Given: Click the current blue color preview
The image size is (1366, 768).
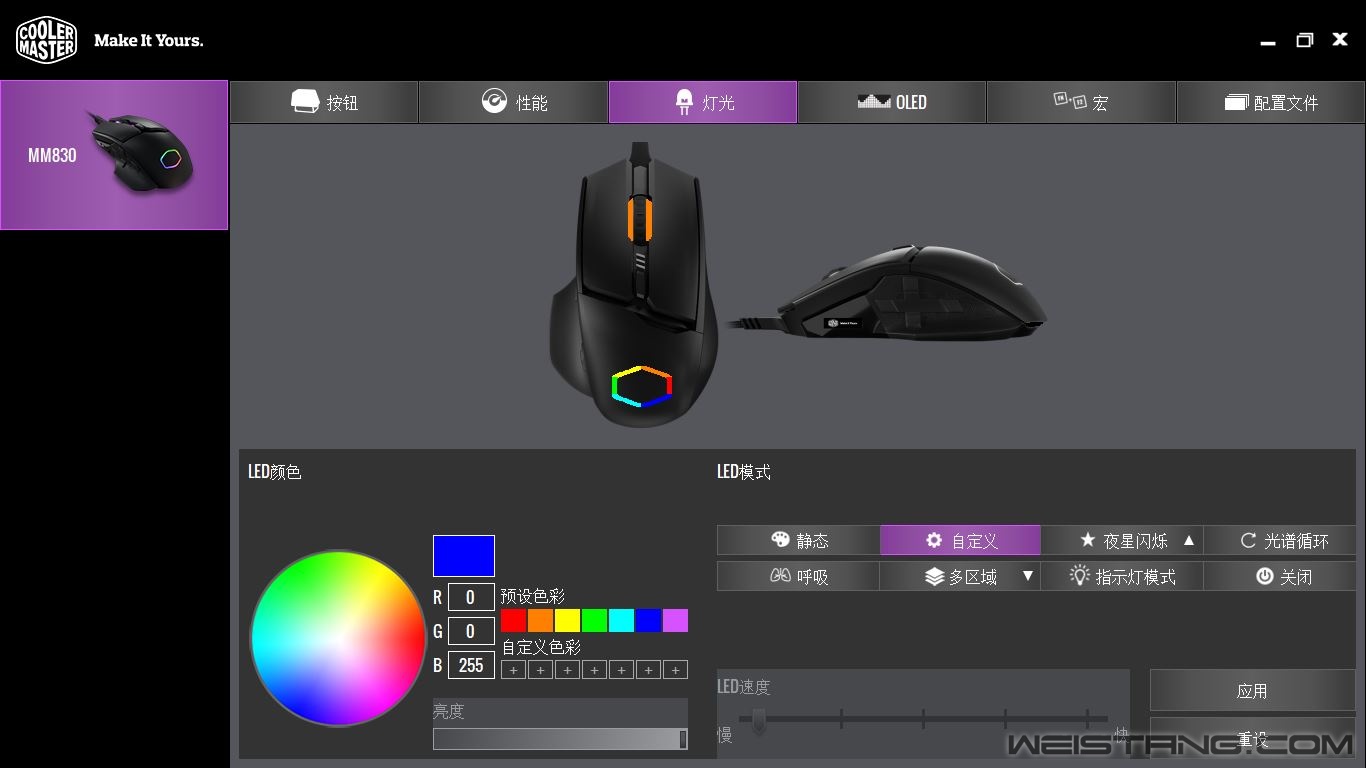Looking at the screenshot, I should tap(464, 556).
